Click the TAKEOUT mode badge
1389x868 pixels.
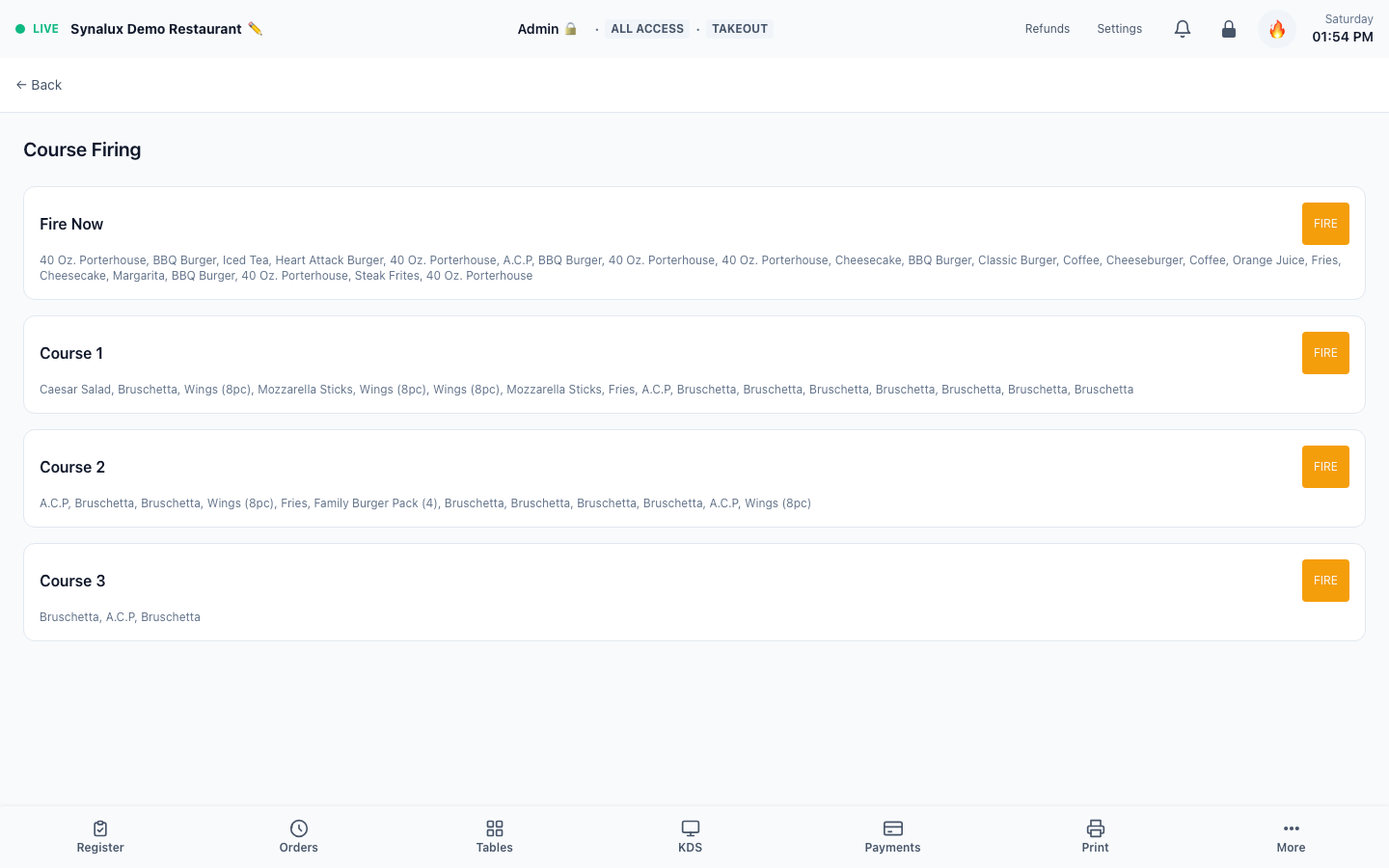pyautogui.click(x=740, y=29)
